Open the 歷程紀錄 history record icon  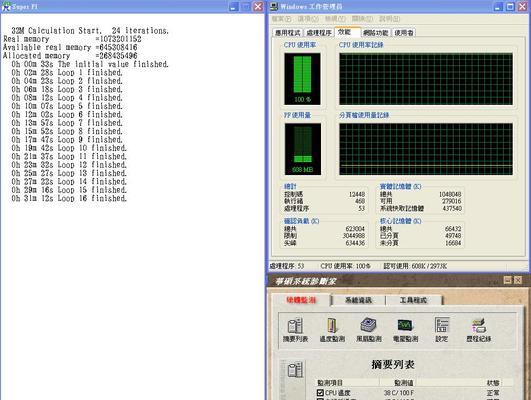(479, 330)
